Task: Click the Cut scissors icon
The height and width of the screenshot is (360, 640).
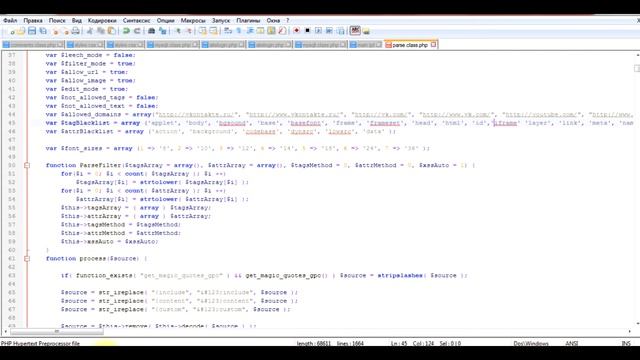Action: pos(89,31)
